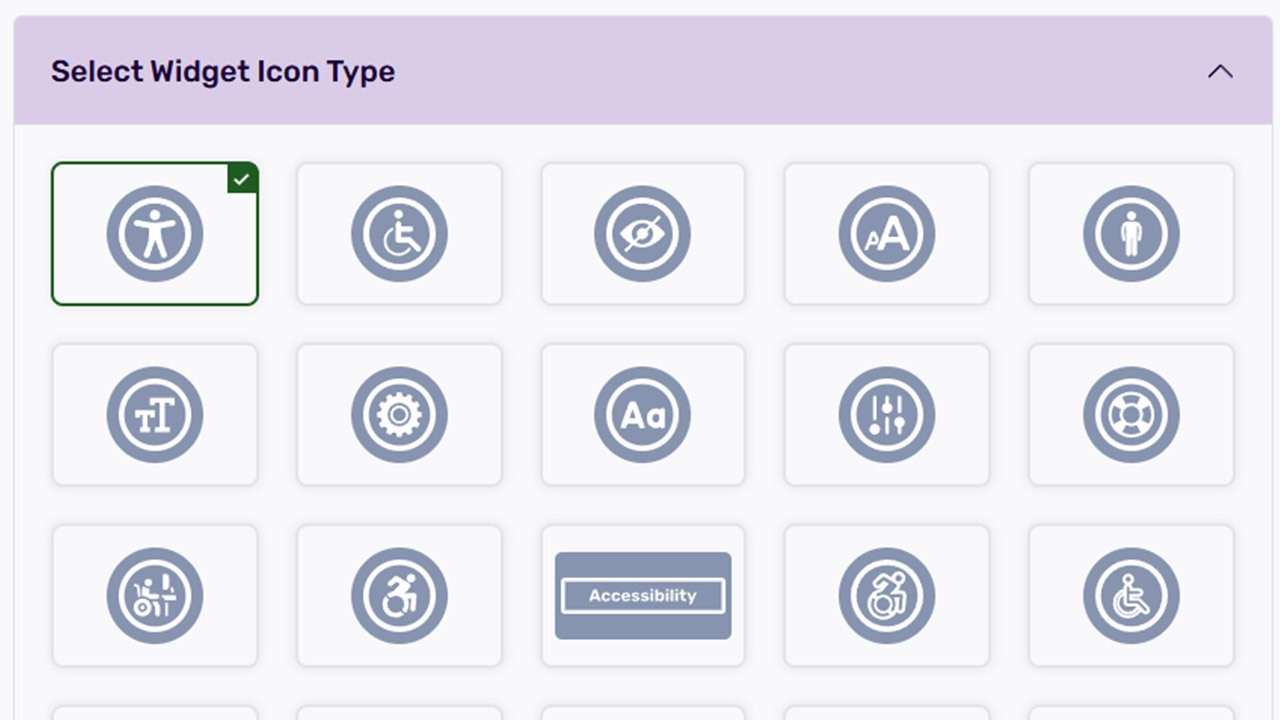Pick the small and large A text-size icon
The image size is (1280, 720).
(x=887, y=234)
